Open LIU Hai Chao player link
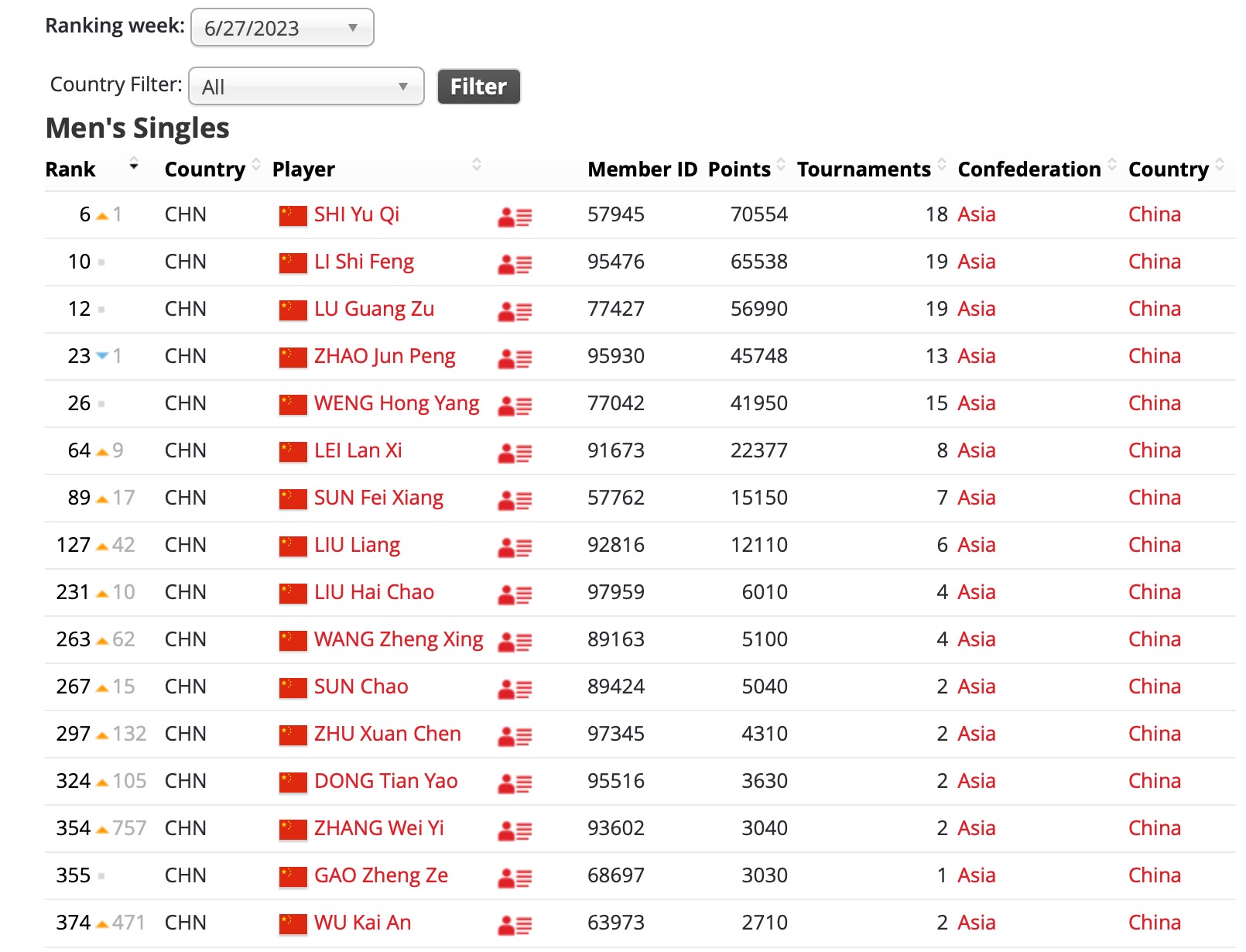This screenshot has width=1246, height=952. [374, 592]
